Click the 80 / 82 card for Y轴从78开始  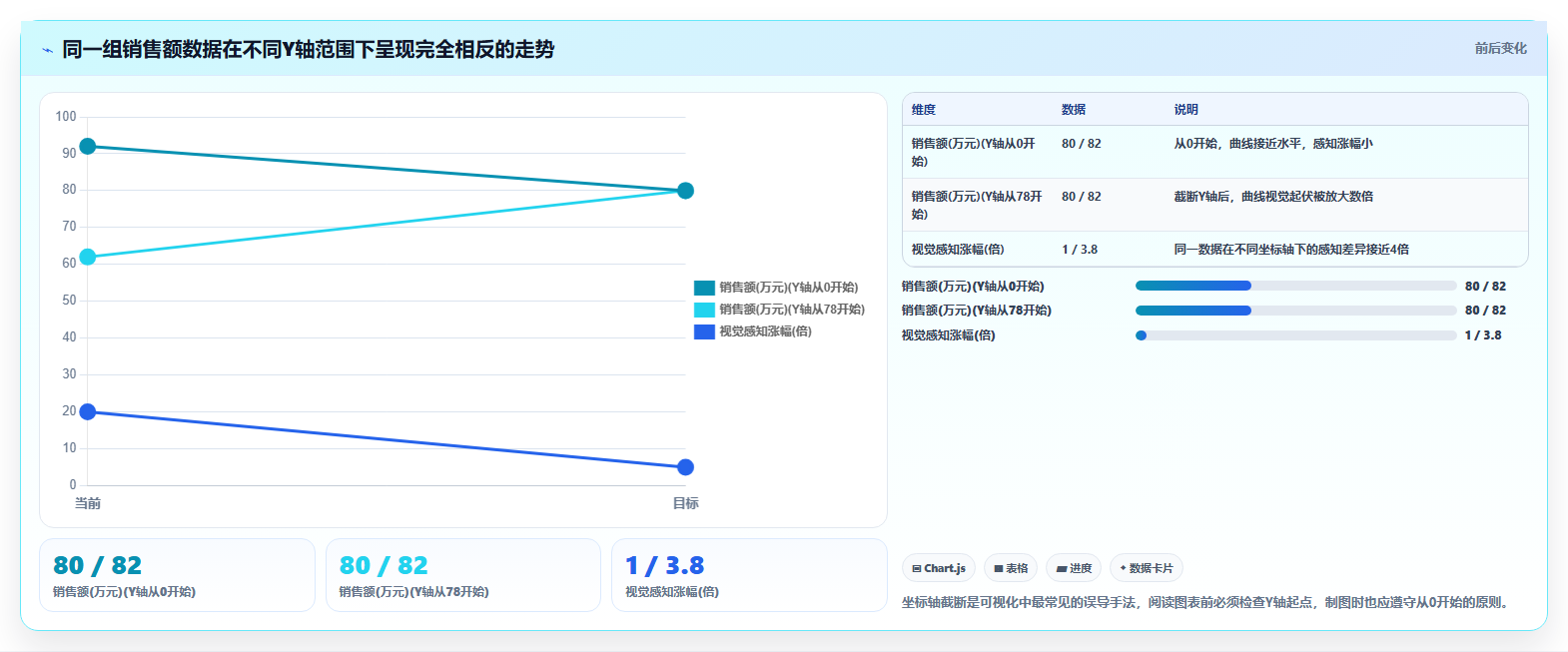click(463, 575)
